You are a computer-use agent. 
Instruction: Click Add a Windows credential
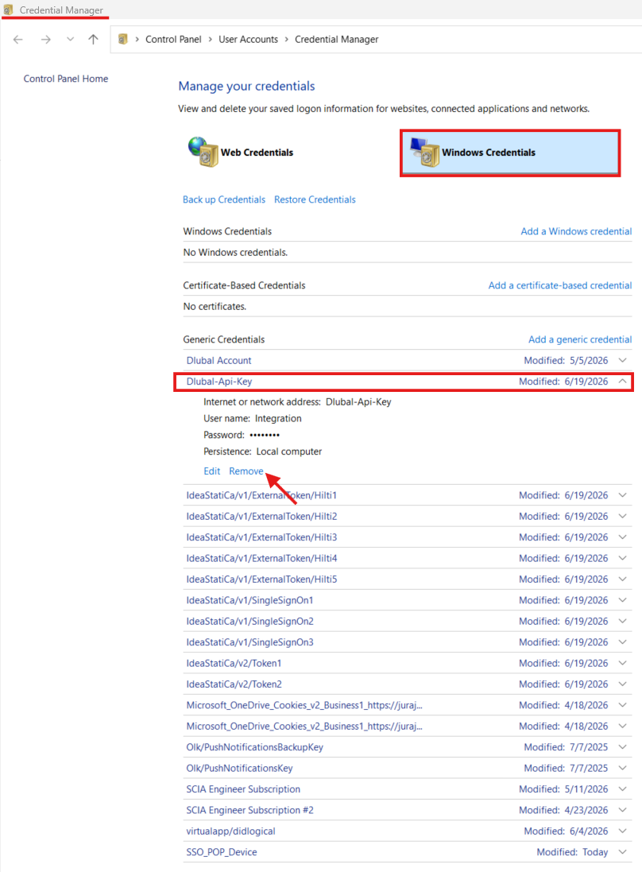coord(576,231)
